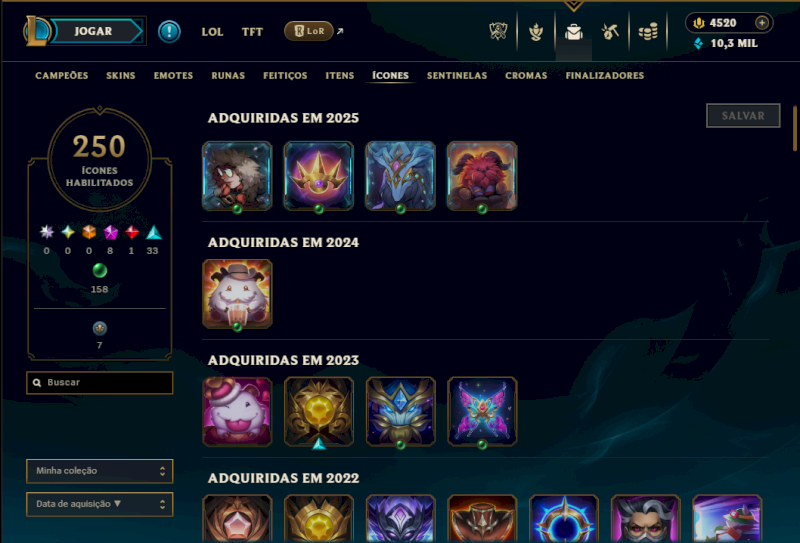Open the Store coins icon
Screen dimensions: 800x543
[x=648, y=32]
